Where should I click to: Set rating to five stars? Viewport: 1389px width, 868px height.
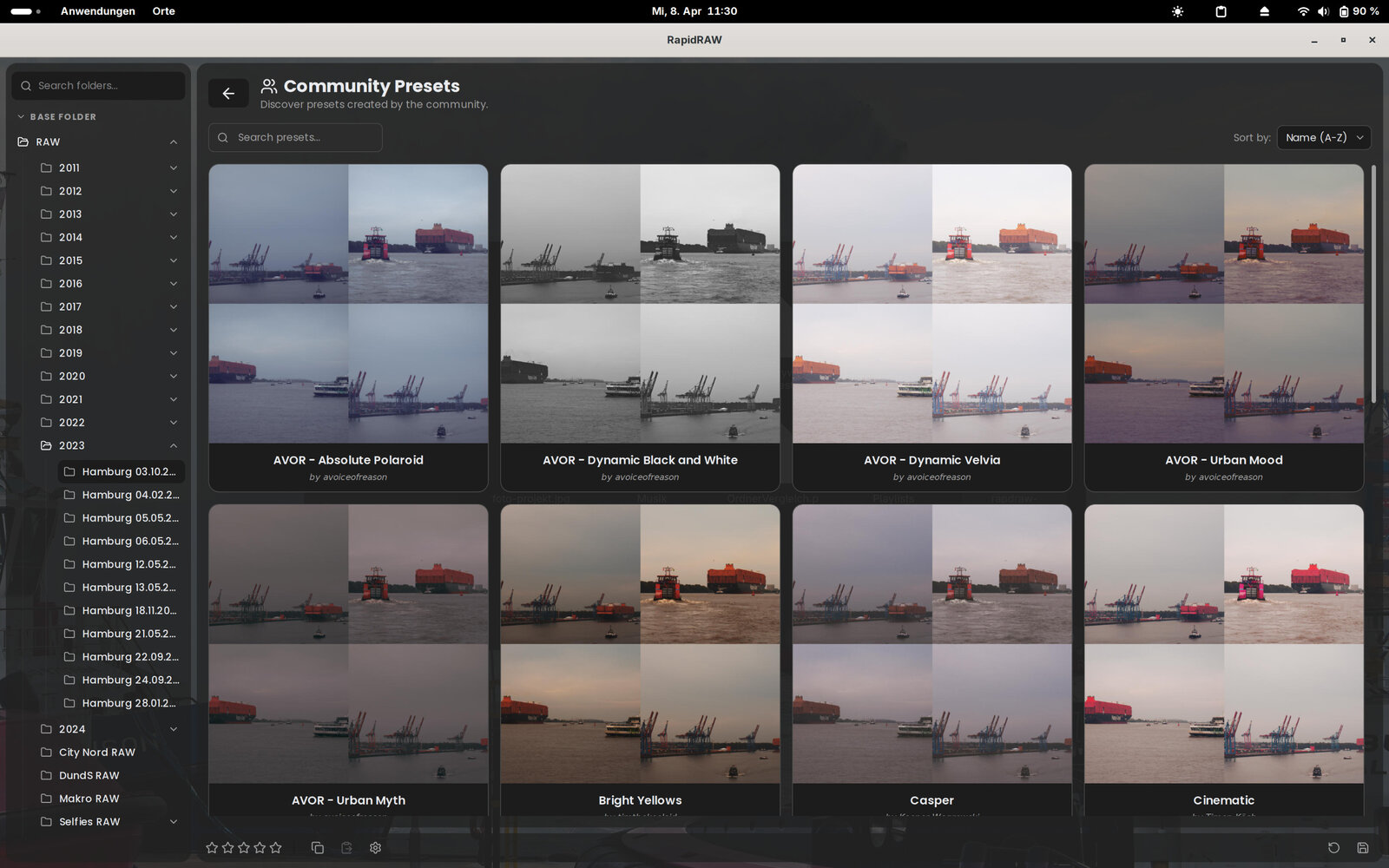pyautogui.click(x=276, y=848)
